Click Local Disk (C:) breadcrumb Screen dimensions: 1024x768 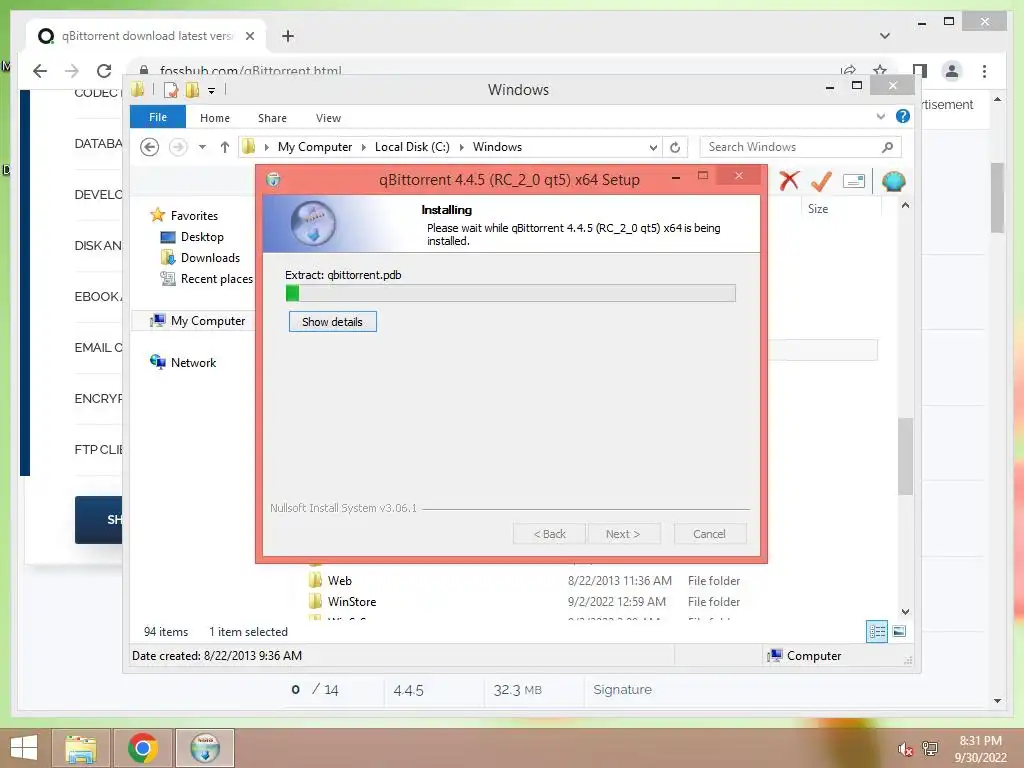[x=412, y=147]
